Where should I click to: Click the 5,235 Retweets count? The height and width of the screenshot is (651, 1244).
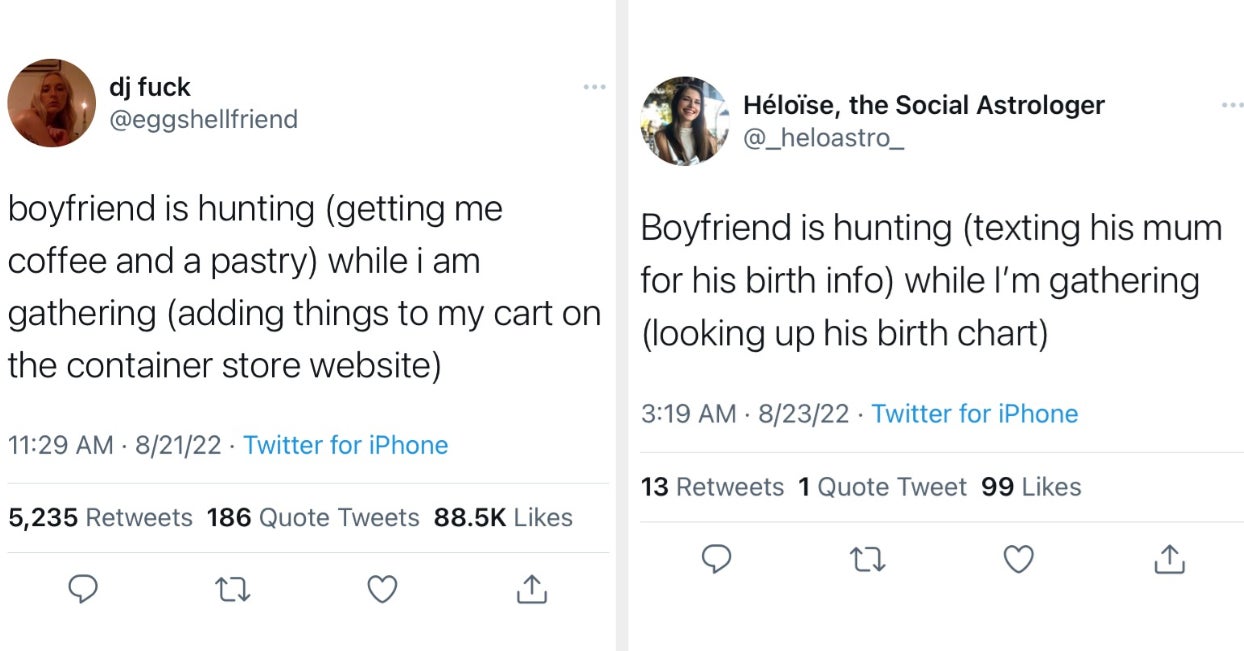[x=99, y=518]
